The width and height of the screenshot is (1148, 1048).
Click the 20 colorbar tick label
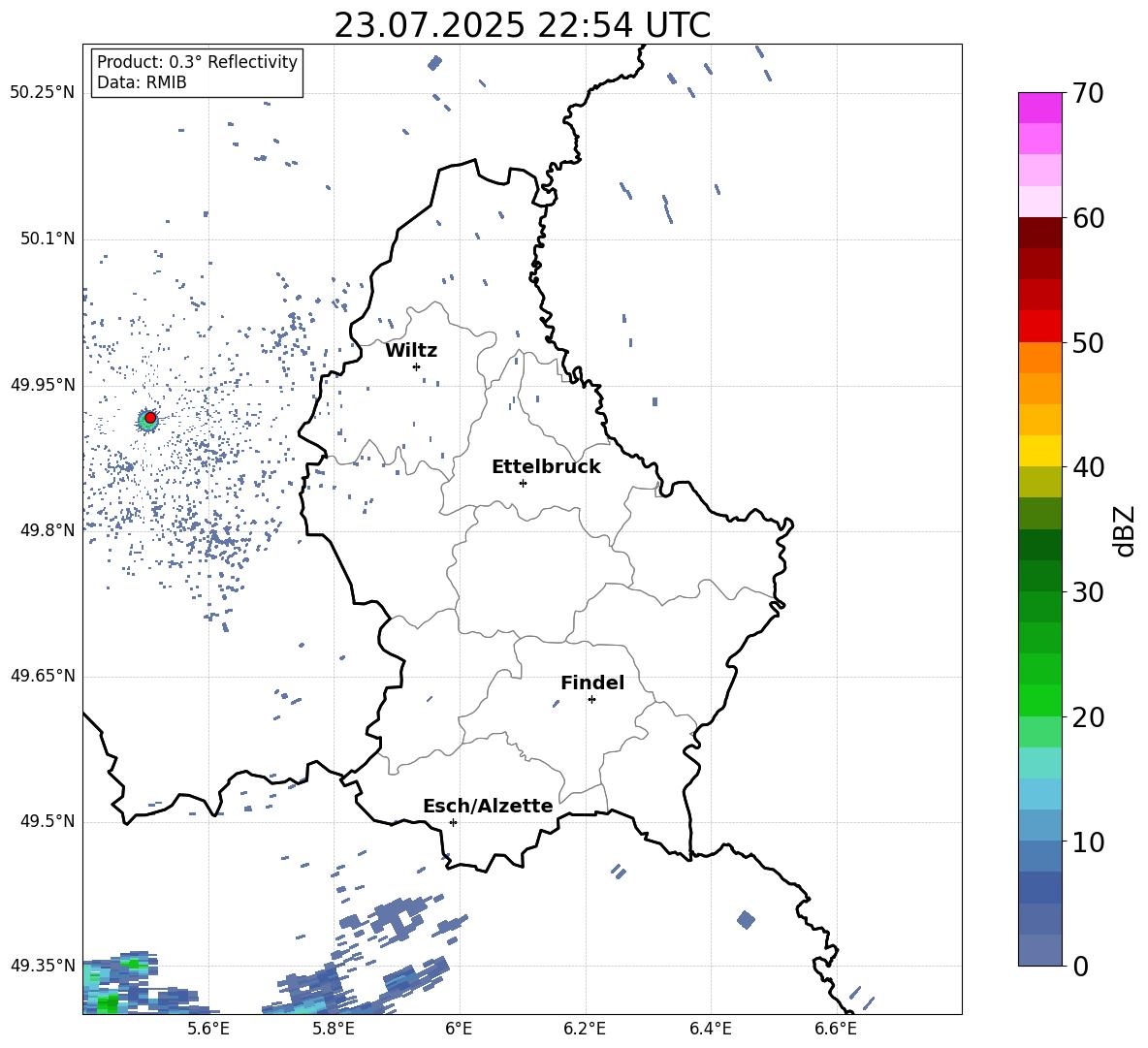[x=1088, y=717]
